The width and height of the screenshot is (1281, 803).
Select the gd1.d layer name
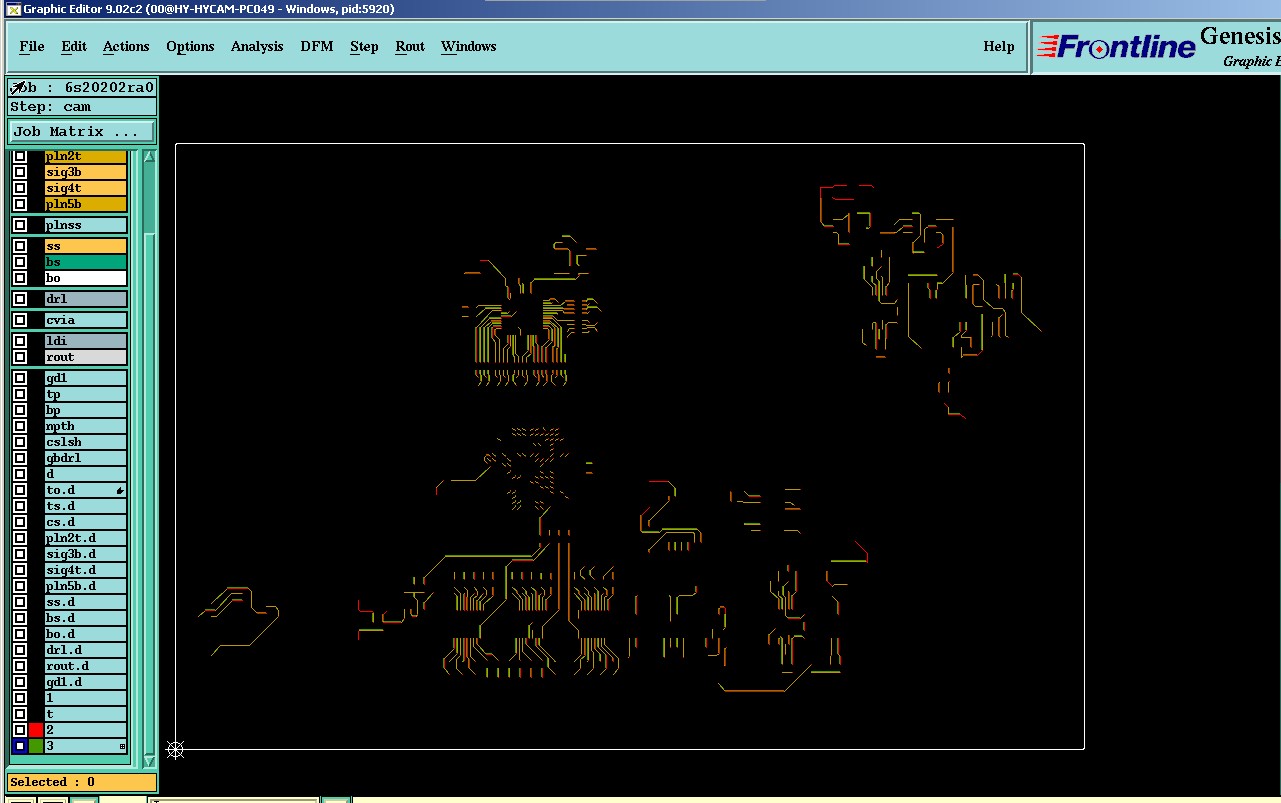pos(86,682)
